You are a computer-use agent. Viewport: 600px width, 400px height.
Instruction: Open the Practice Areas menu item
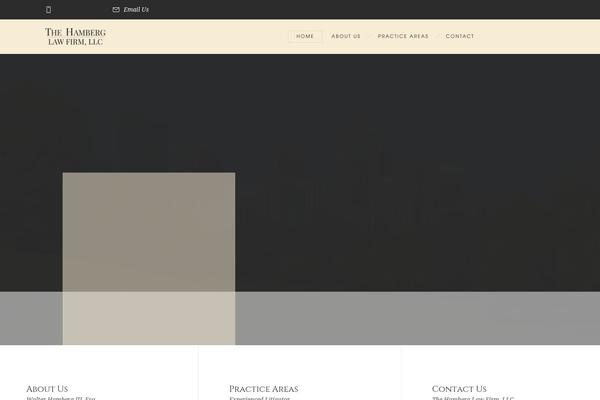pos(403,36)
